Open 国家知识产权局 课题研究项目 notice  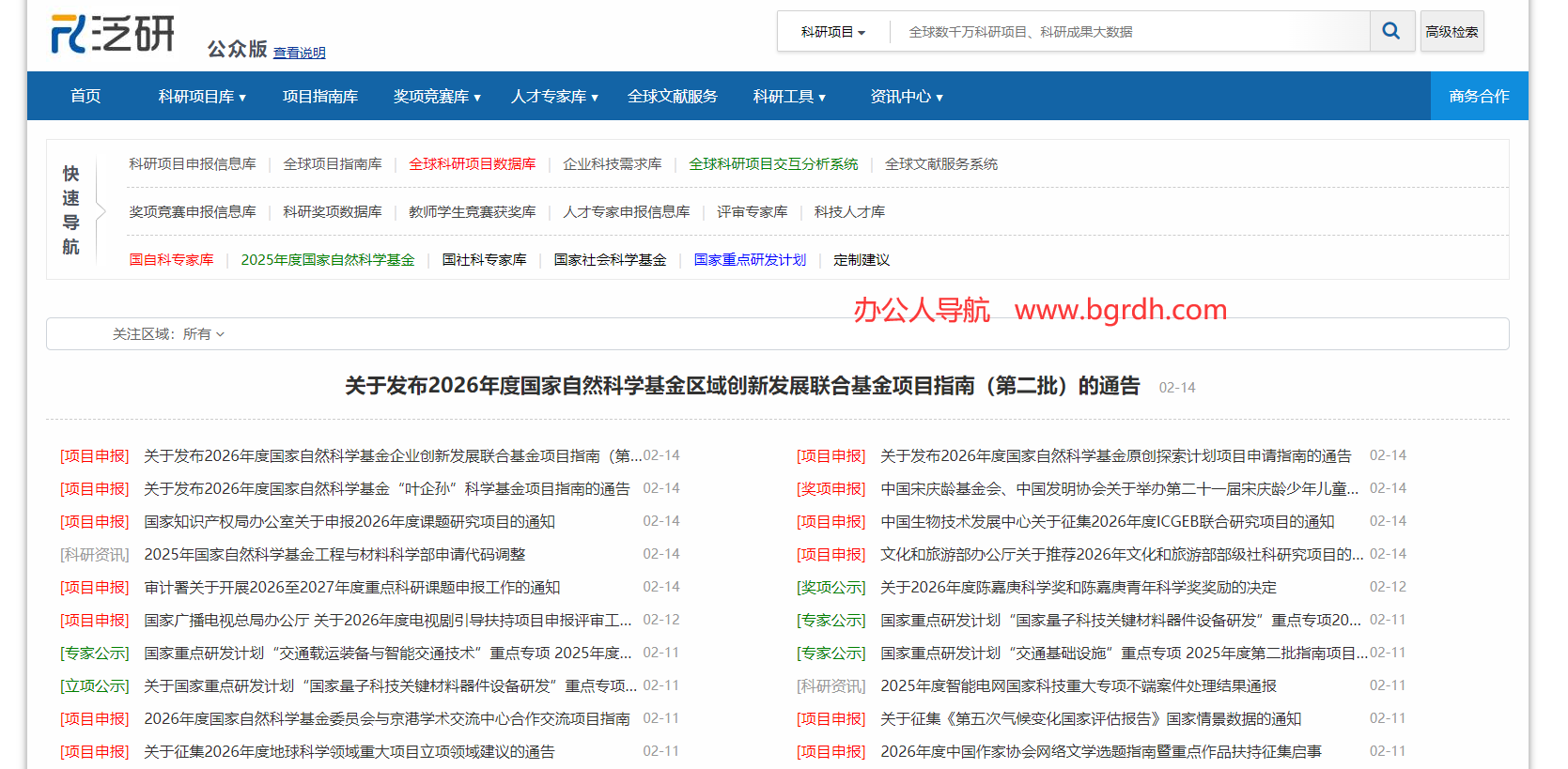click(349, 522)
